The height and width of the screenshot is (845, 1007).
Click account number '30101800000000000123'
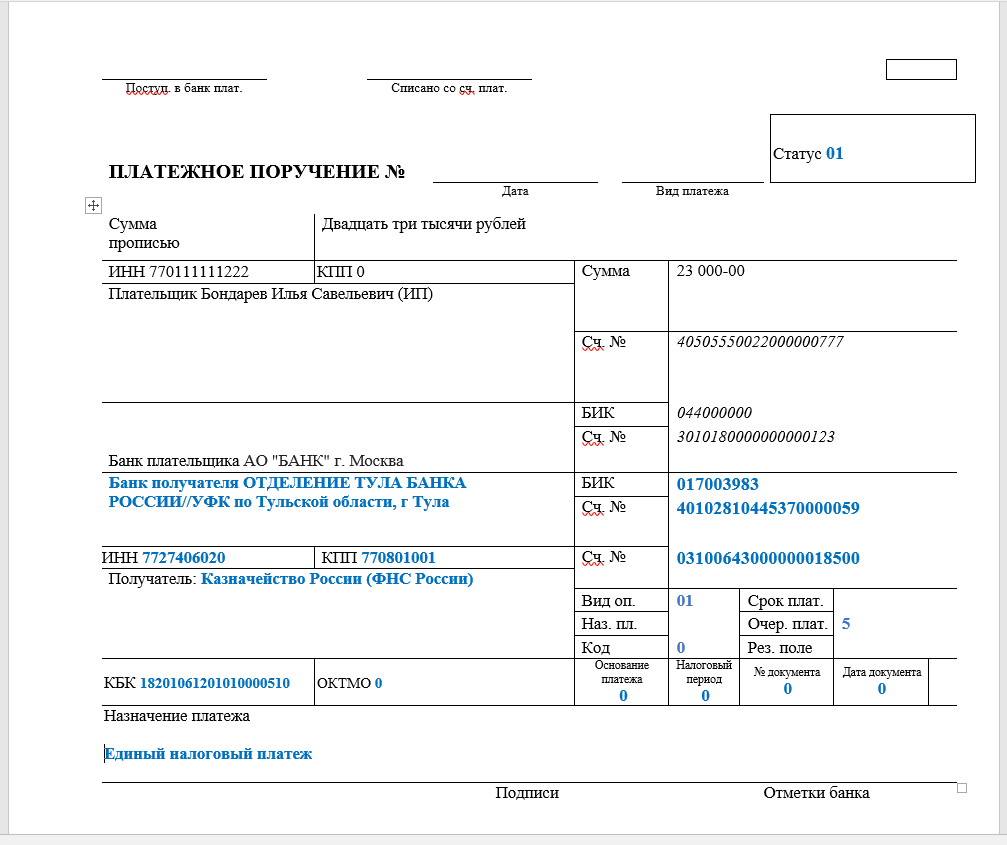click(x=756, y=437)
